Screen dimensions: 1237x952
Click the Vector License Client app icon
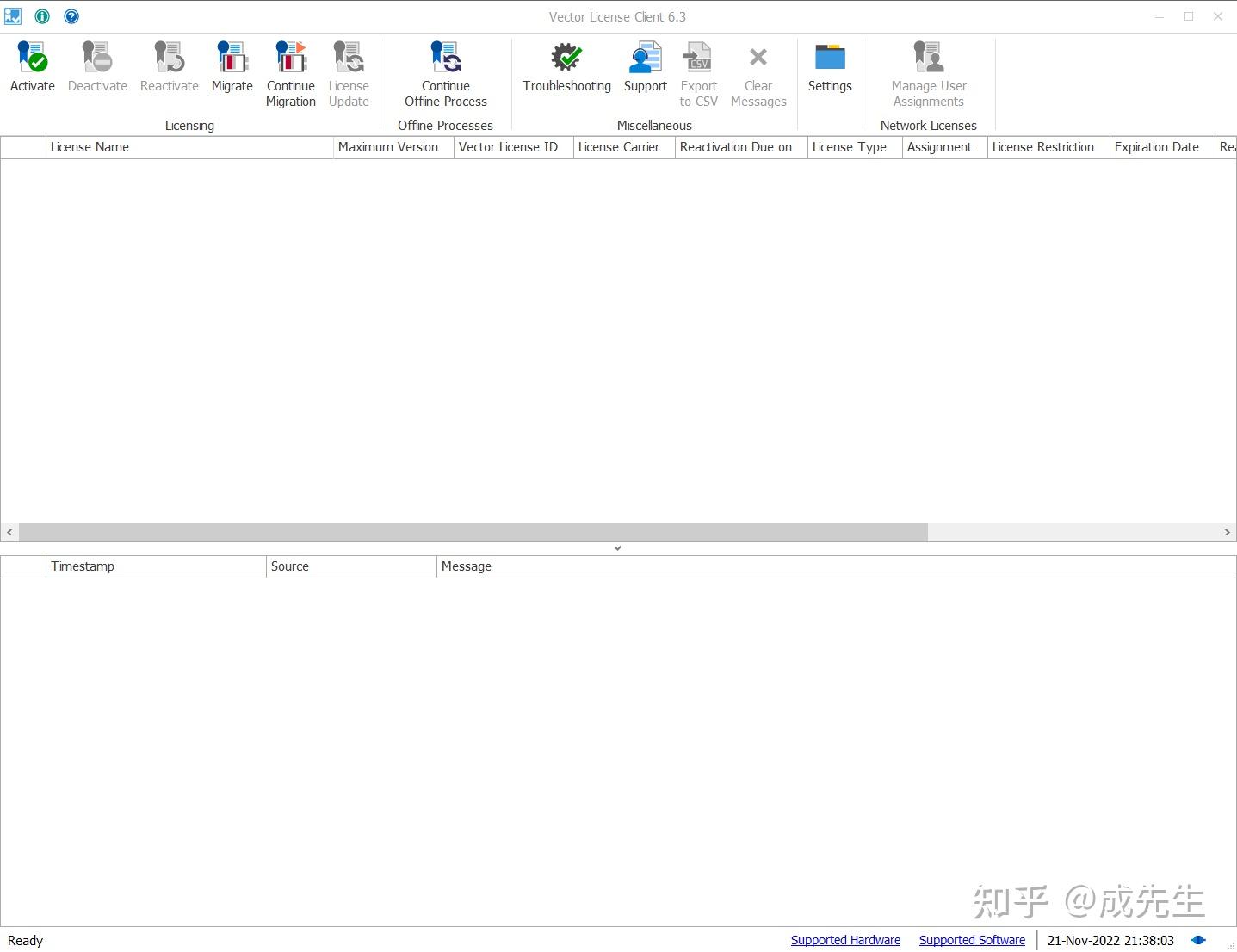tap(13, 16)
